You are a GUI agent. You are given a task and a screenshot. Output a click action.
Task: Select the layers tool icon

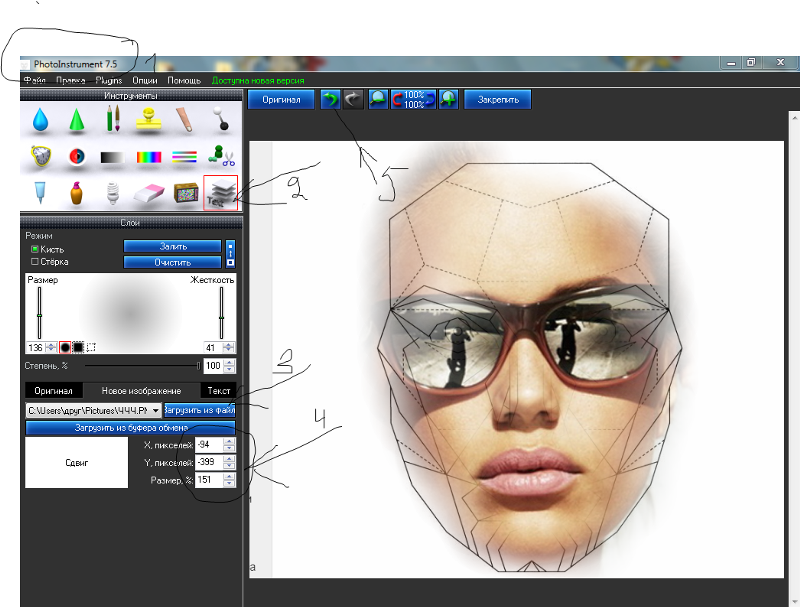[220, 192]
